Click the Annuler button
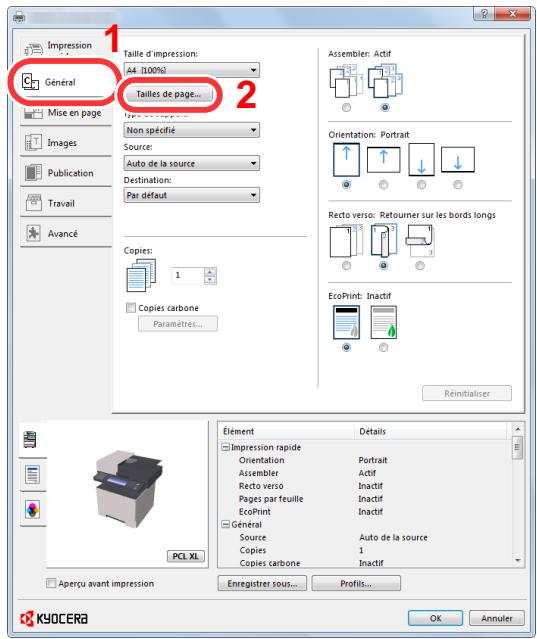Image resolution: width=537 pixels, height=639 pixels. click(497, 618)
